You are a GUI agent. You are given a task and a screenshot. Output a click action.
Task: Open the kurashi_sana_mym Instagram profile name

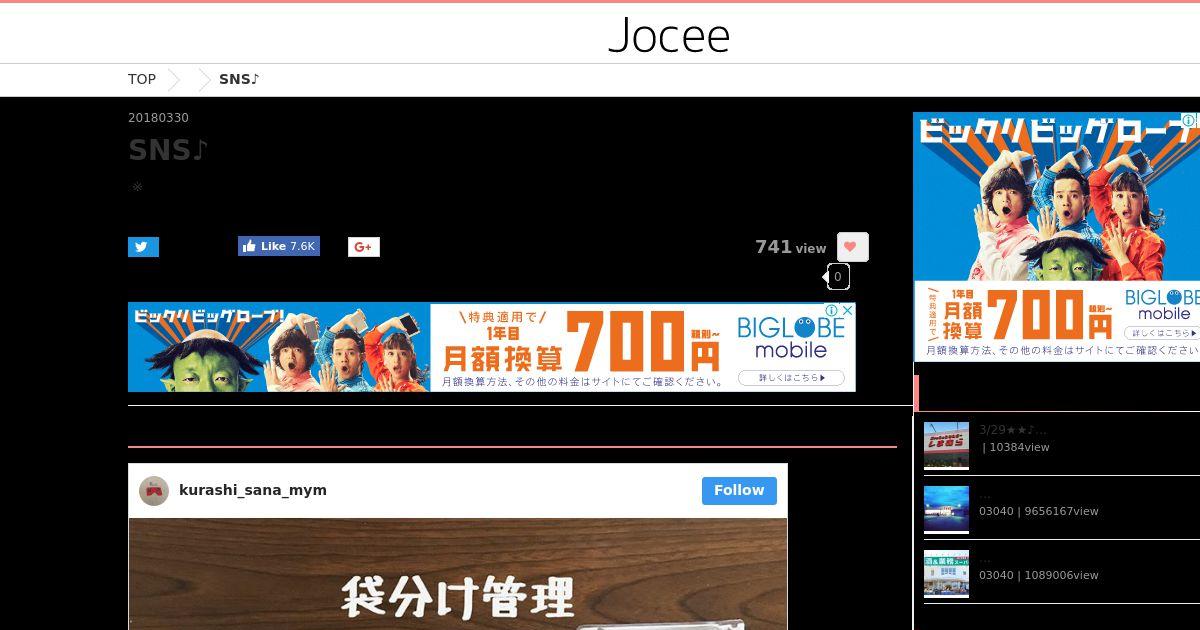[x=253, y=490]
